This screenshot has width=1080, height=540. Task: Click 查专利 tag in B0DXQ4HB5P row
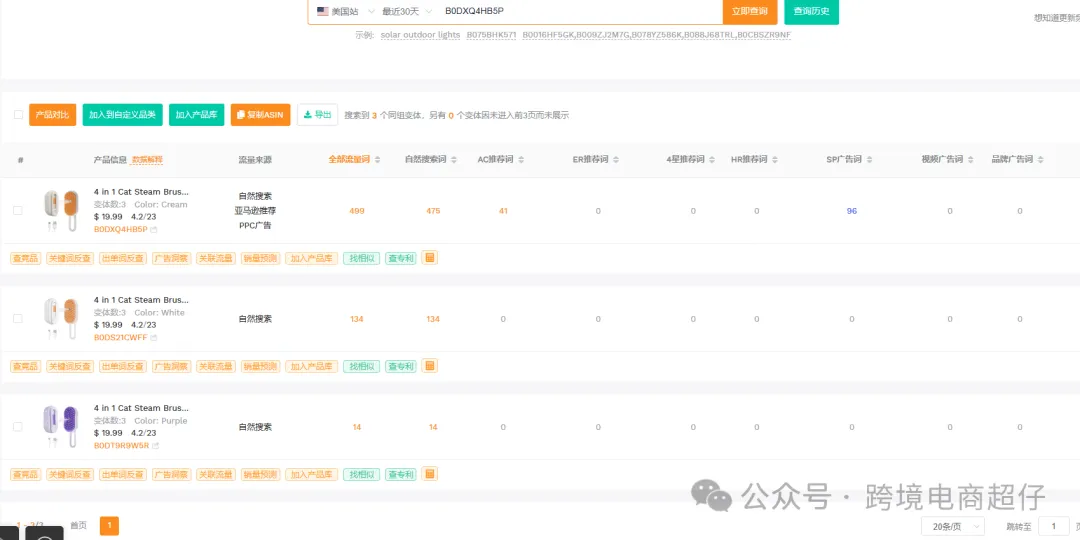(x=401, y=258)
